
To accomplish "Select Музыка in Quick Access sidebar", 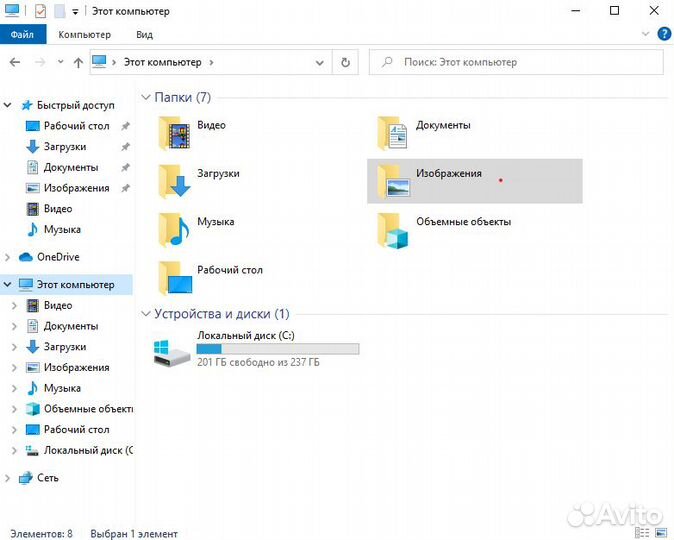I will (62, 230).
